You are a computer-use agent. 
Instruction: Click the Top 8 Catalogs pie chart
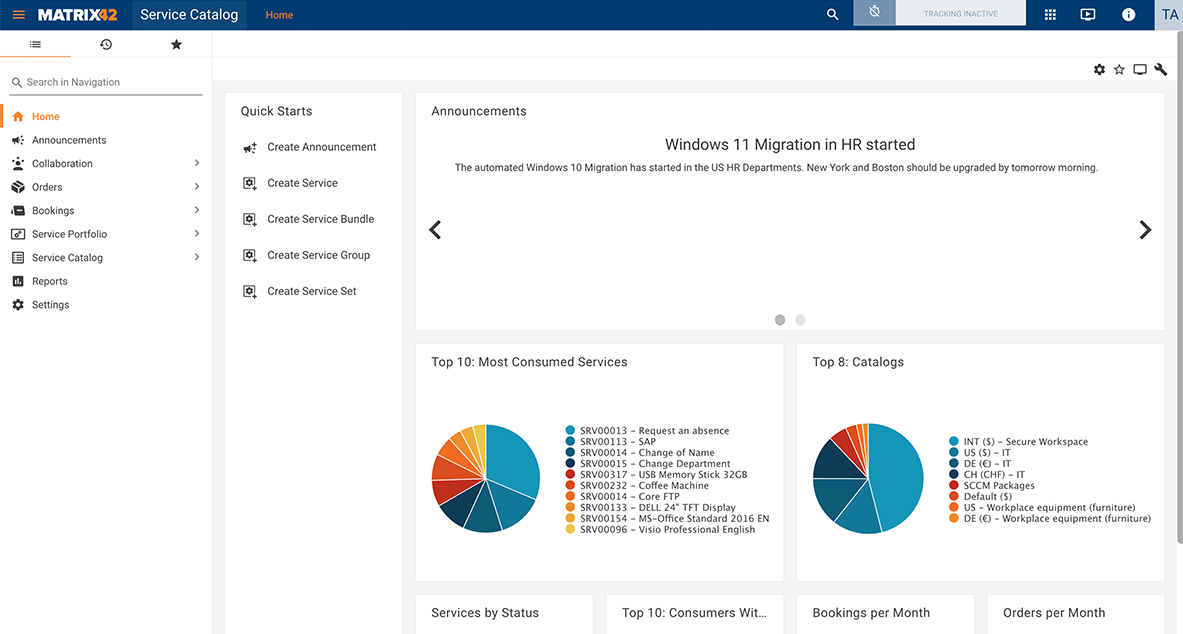pos(868,478)
